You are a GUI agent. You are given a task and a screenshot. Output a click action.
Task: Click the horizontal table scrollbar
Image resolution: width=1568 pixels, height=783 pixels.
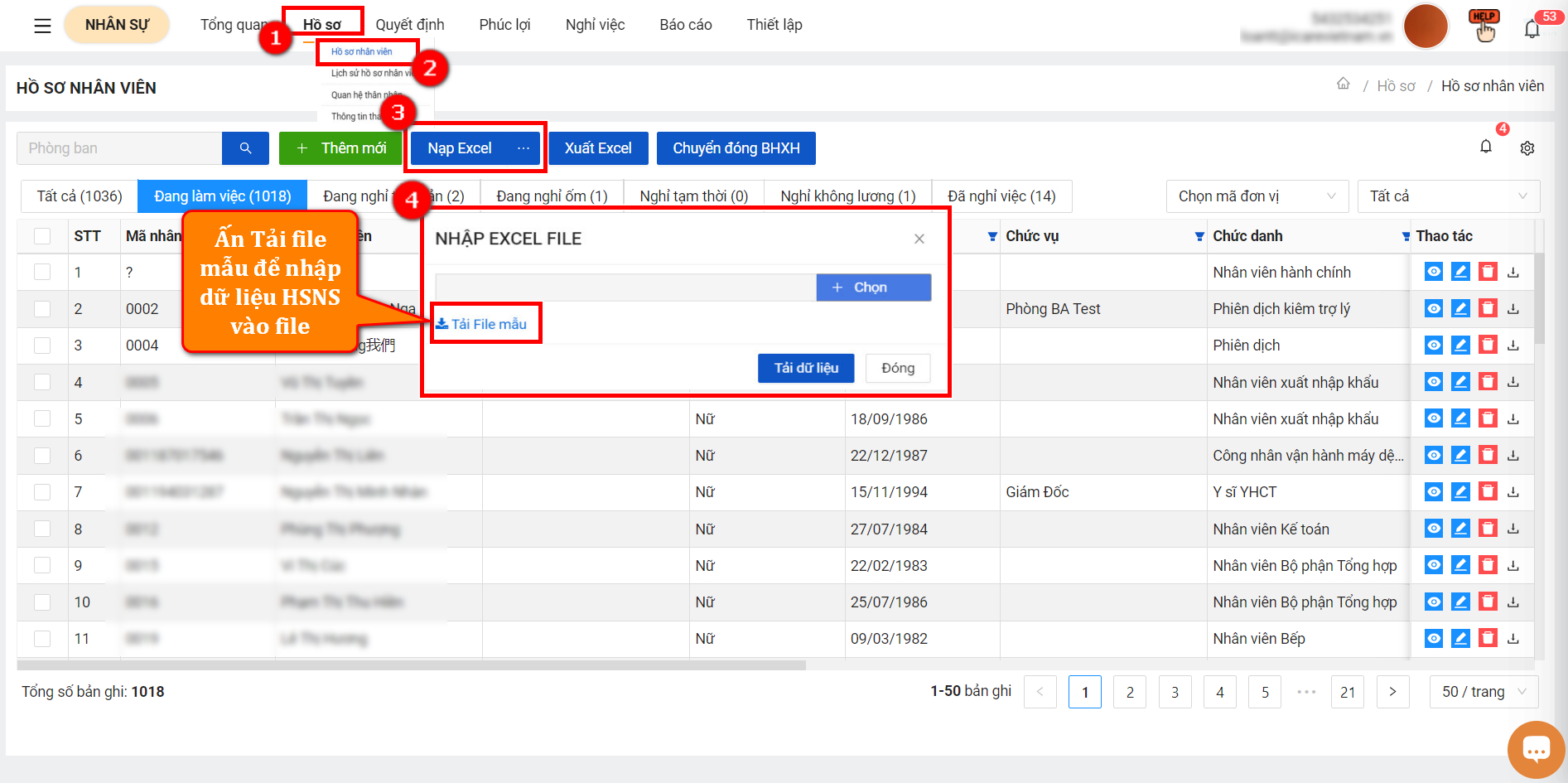click(412, 665)
